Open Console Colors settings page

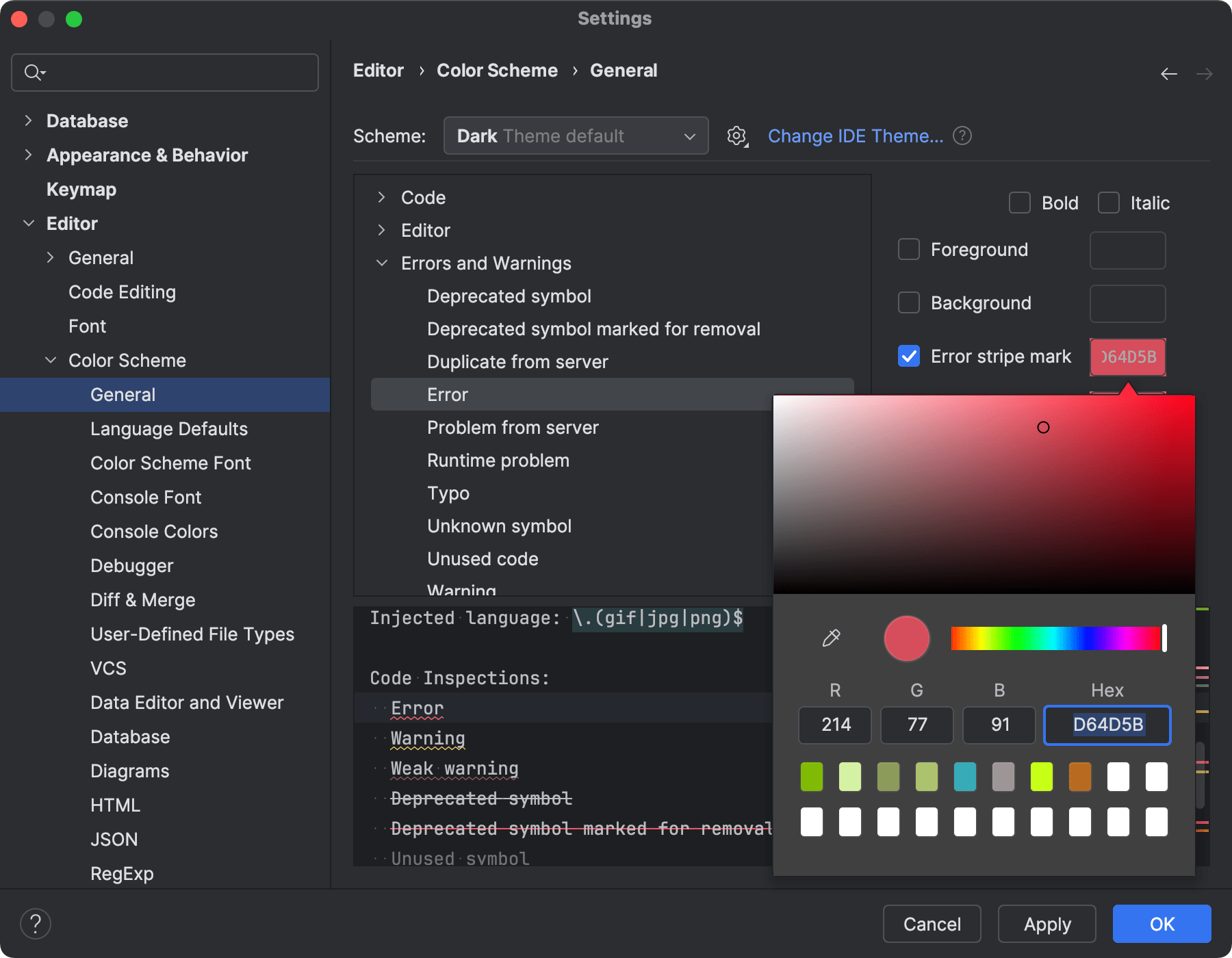click(154, 532)
